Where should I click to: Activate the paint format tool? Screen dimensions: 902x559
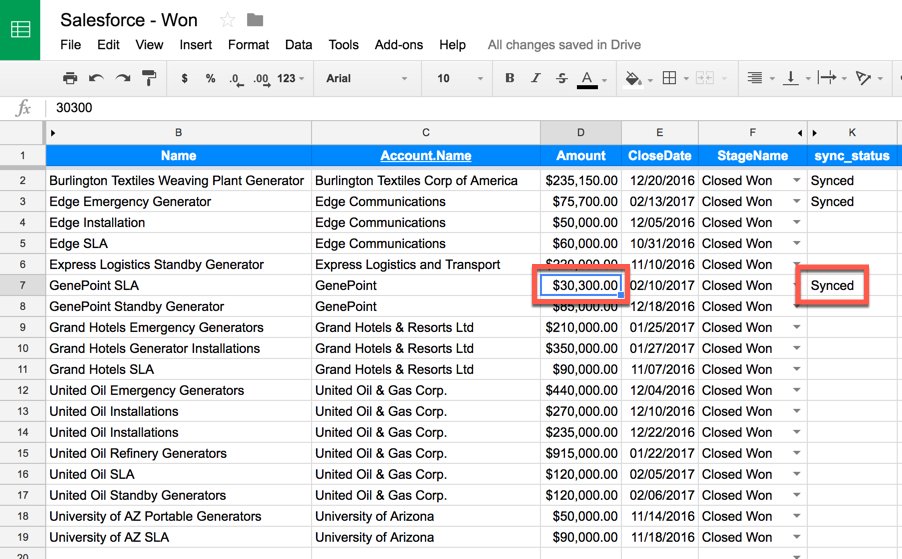pyautogui.click(x=149, y=78)
